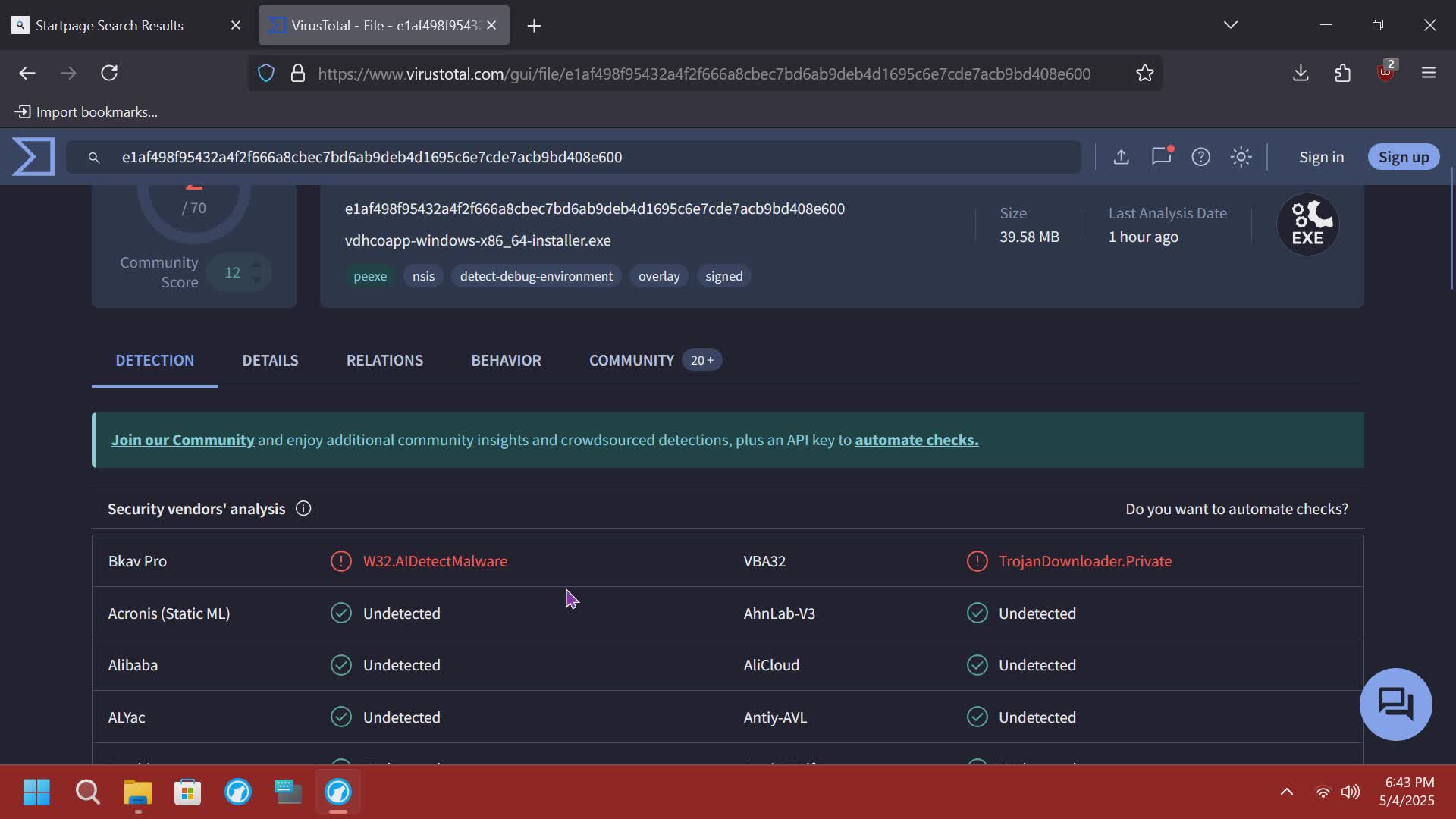Viewport: 1456px width, 819px height.
Task: Open the browser hamburger menu
Action: coord(1429,73)
